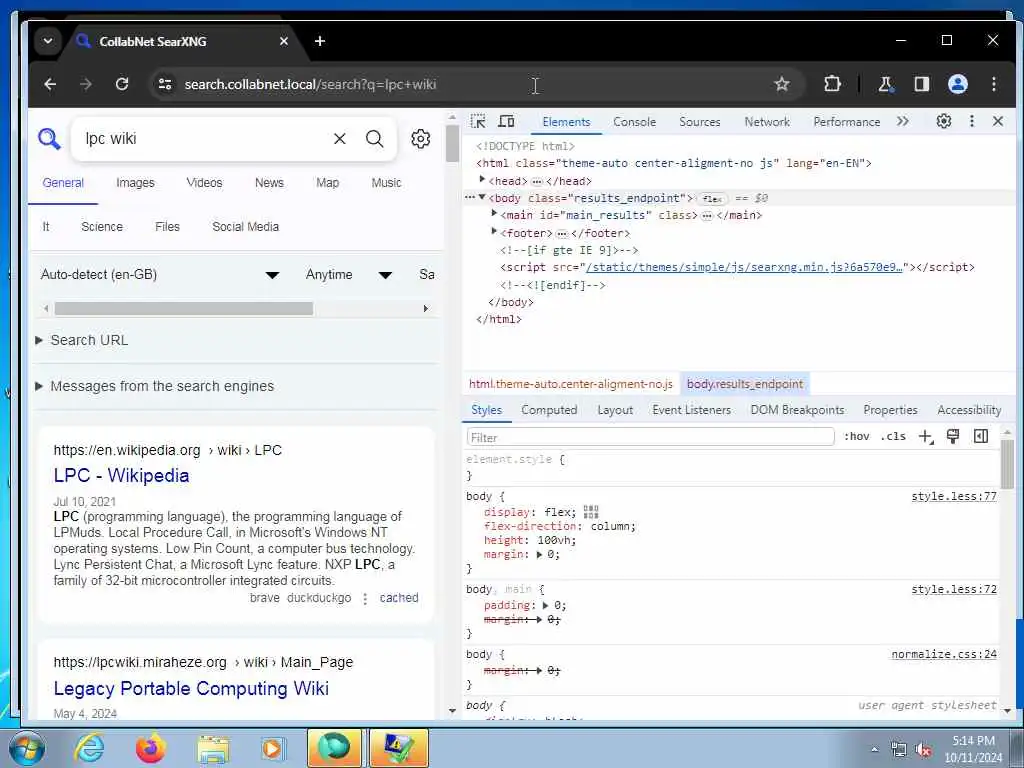Screen dimensions: 1024x768
Task: Open LPC - Wikipedia result link
Action: [x=121, y=475]
